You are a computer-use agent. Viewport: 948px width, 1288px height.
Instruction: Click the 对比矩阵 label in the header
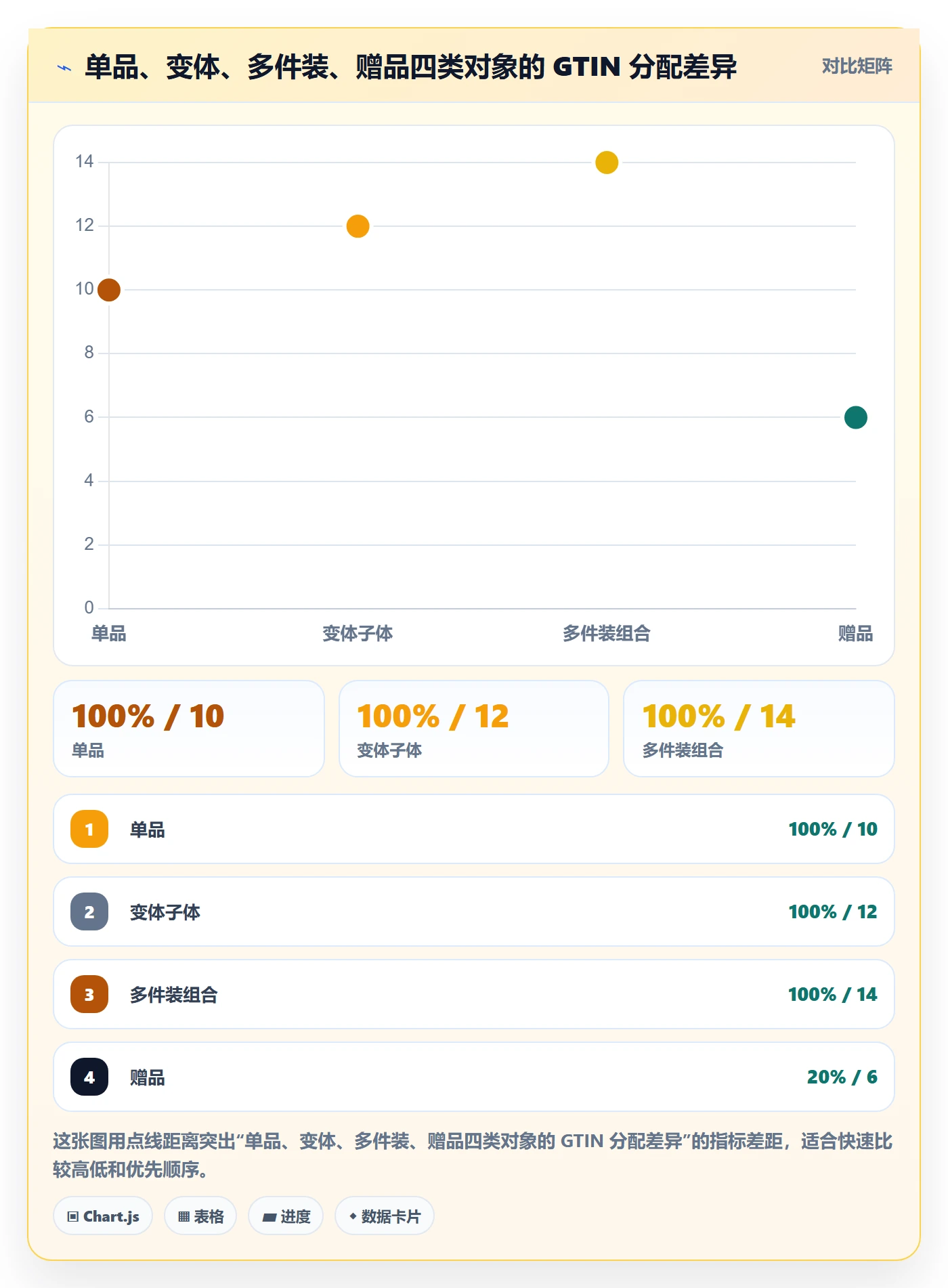(x=857, y=66)
